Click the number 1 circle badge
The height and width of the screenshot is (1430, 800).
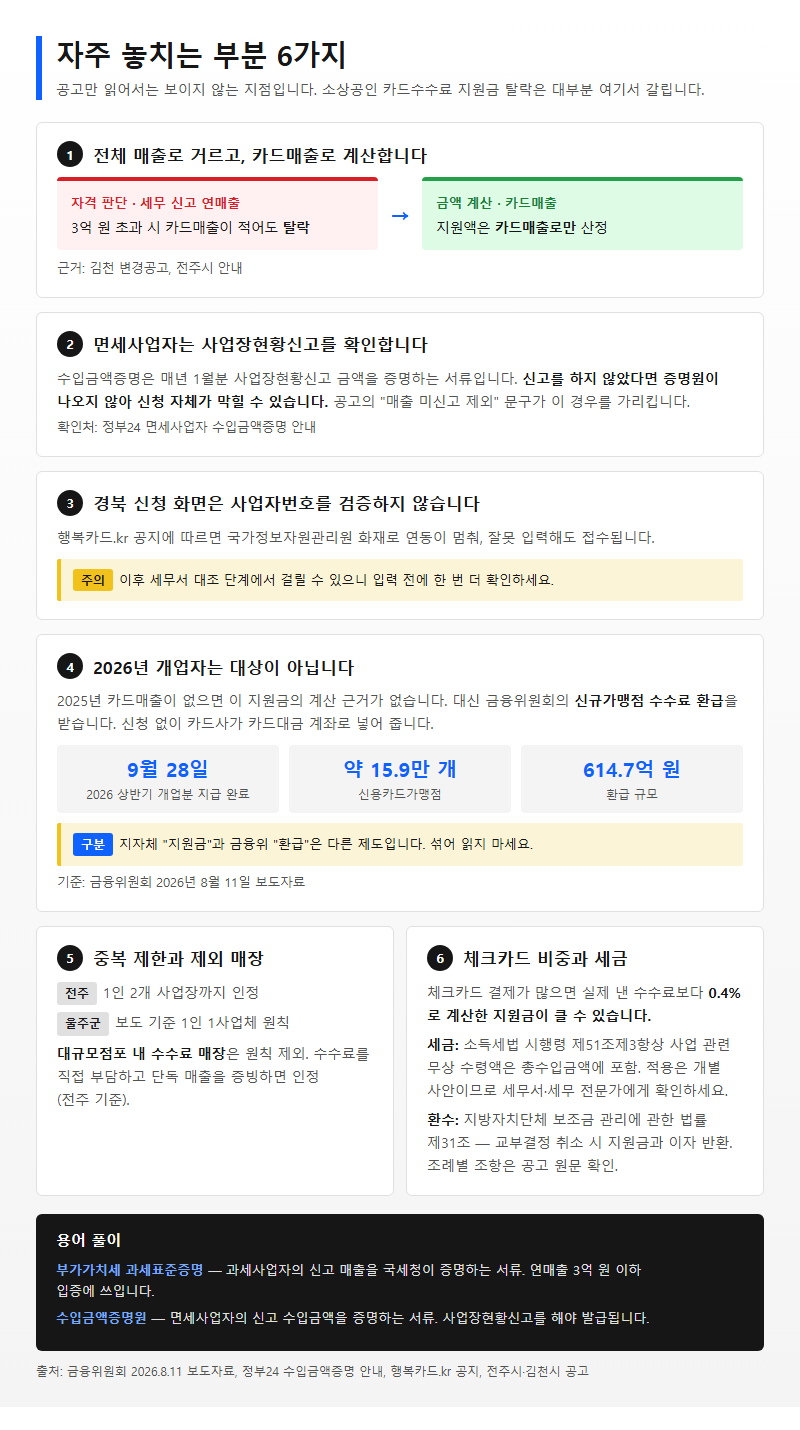69,155
